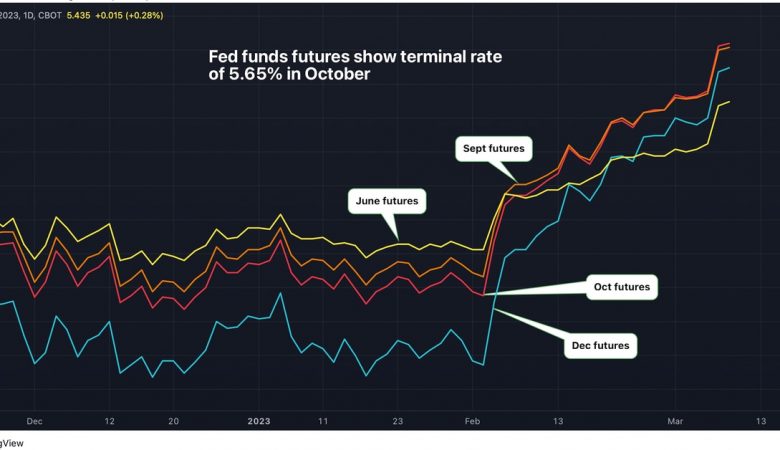Click the Dec futures callout label
This screenshot has width=780, height=450.
point(600,346)
